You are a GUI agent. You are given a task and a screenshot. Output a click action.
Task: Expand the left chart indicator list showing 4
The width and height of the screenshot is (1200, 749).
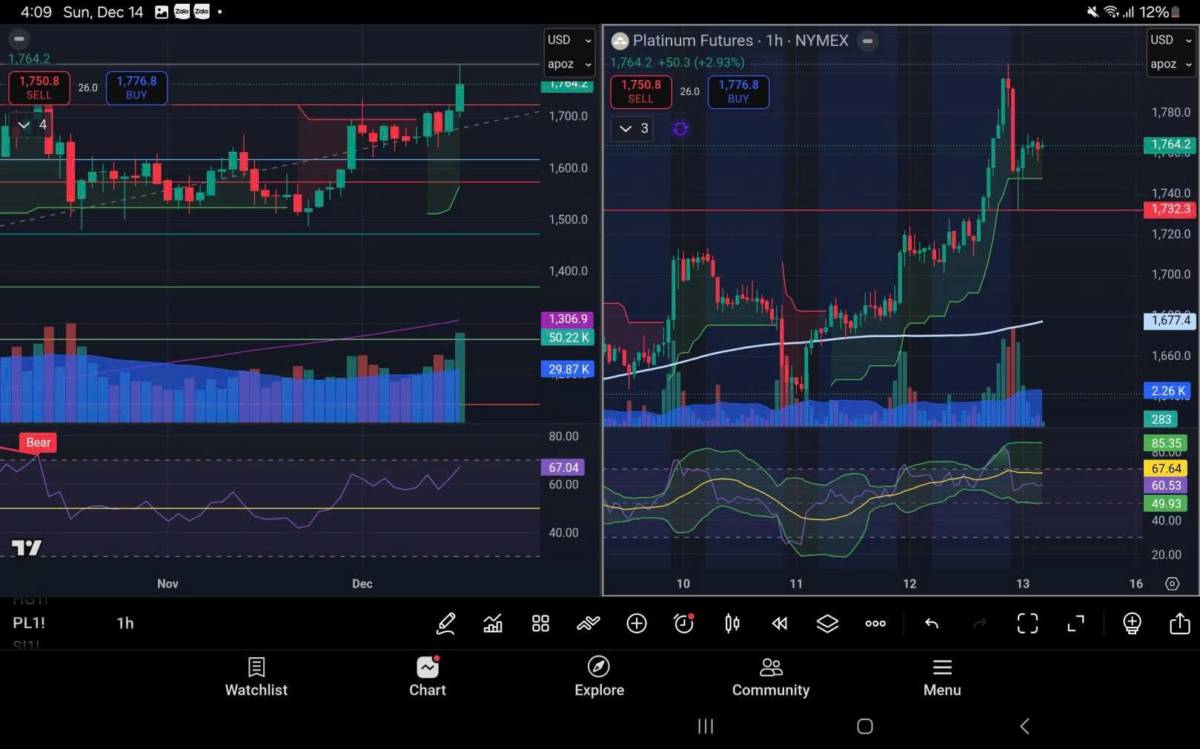(32, 125)
